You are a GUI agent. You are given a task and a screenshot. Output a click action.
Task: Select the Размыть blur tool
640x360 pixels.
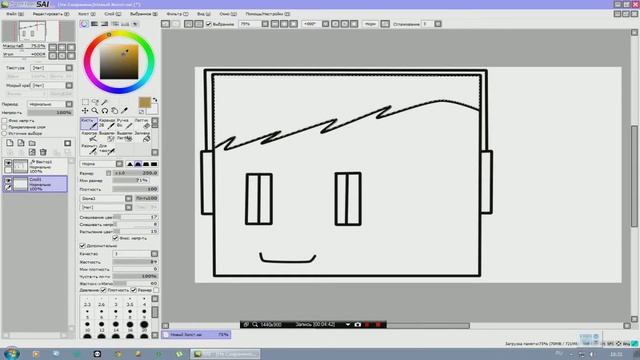point(89,149)
